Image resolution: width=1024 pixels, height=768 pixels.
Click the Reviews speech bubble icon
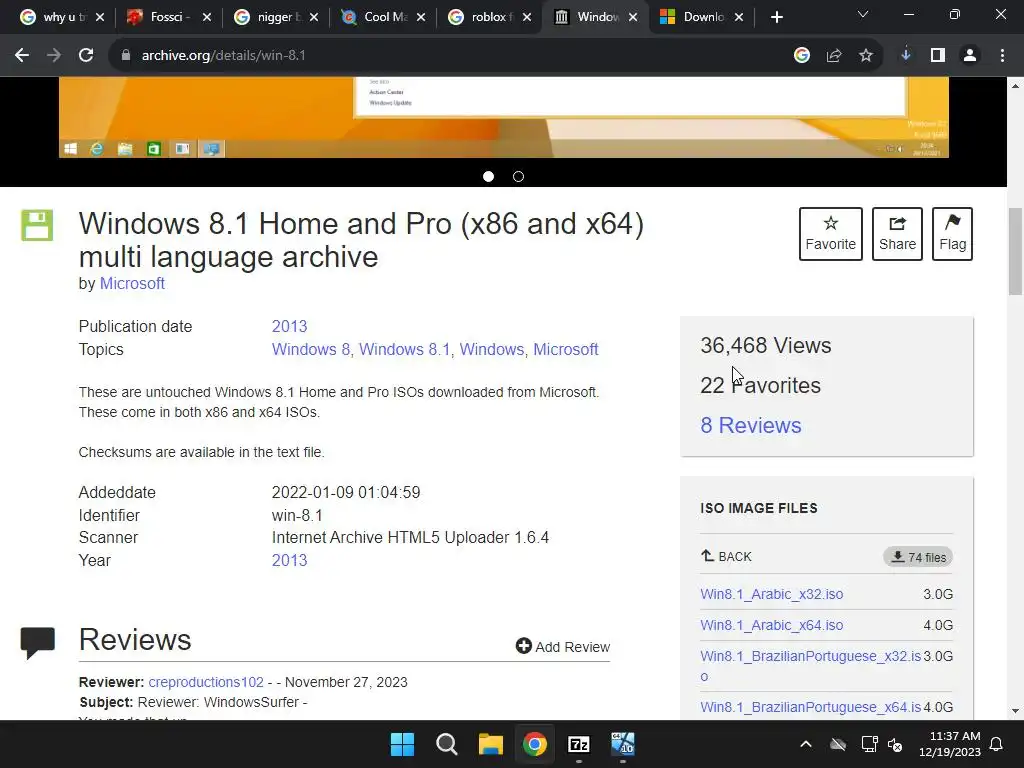coord(38,643)
